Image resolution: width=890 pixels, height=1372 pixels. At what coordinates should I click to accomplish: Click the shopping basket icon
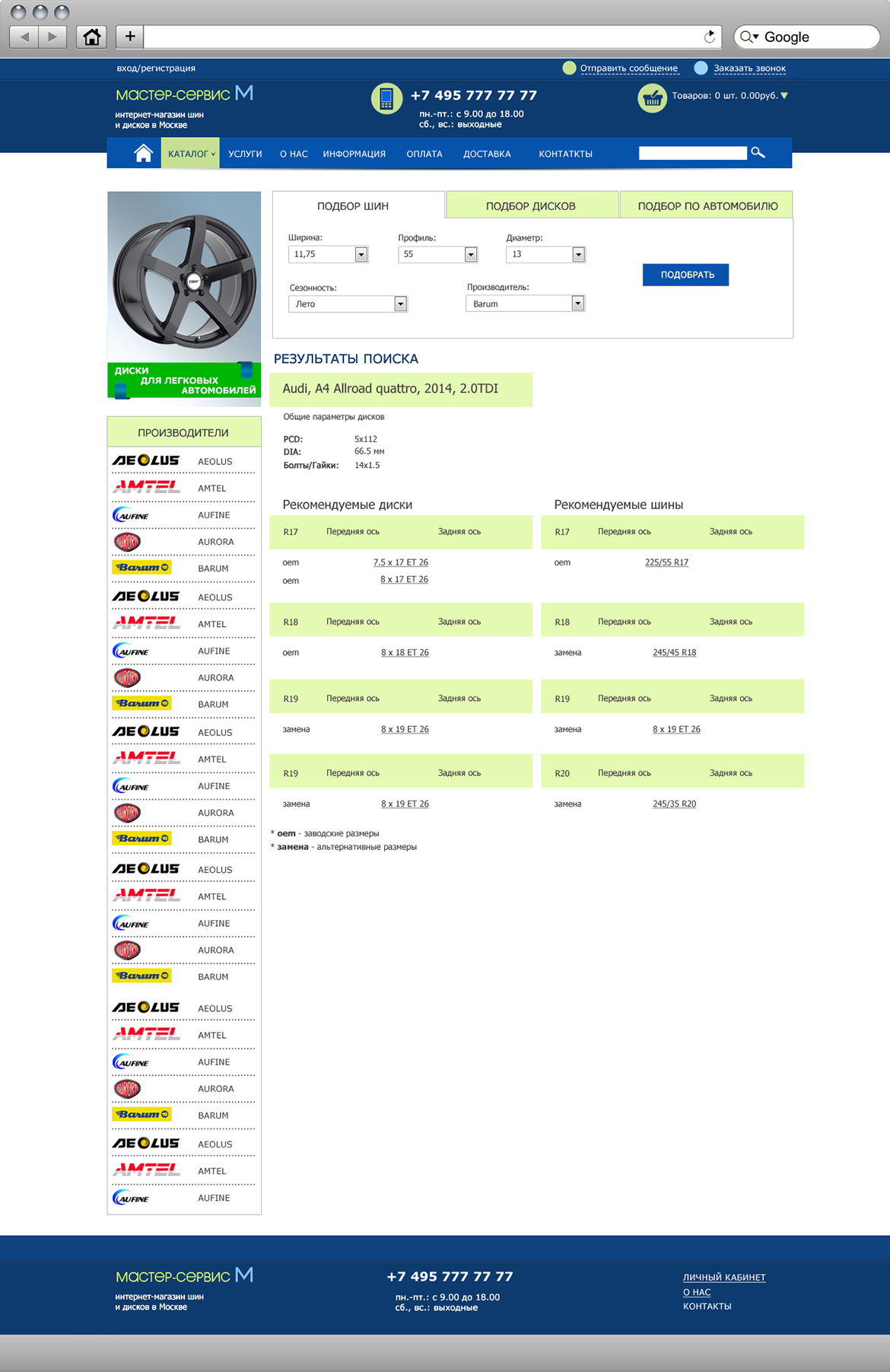coord(652,97)
